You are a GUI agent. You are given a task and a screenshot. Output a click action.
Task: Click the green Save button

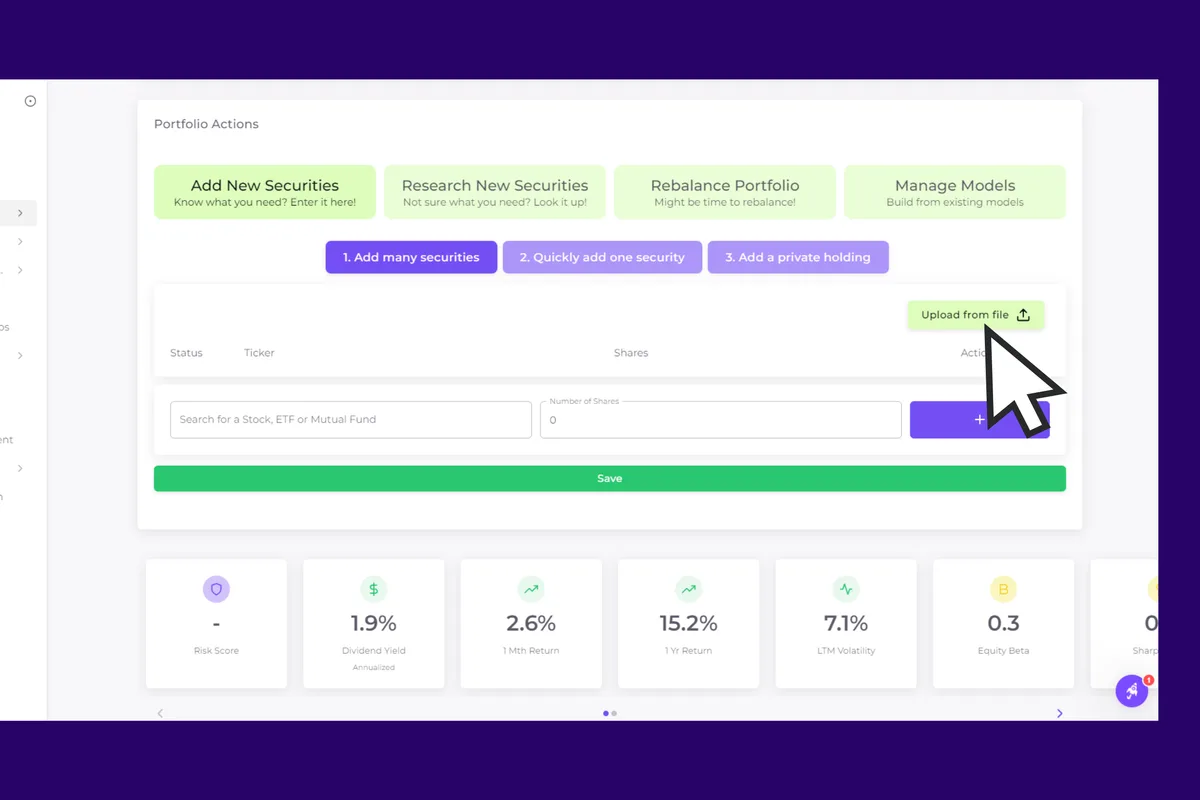(609, 478)
